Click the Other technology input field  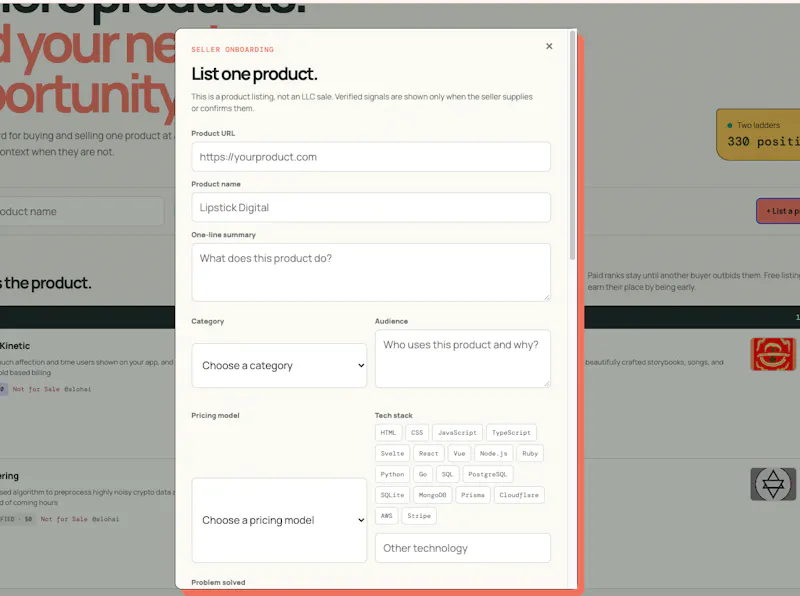pos(463,548)
